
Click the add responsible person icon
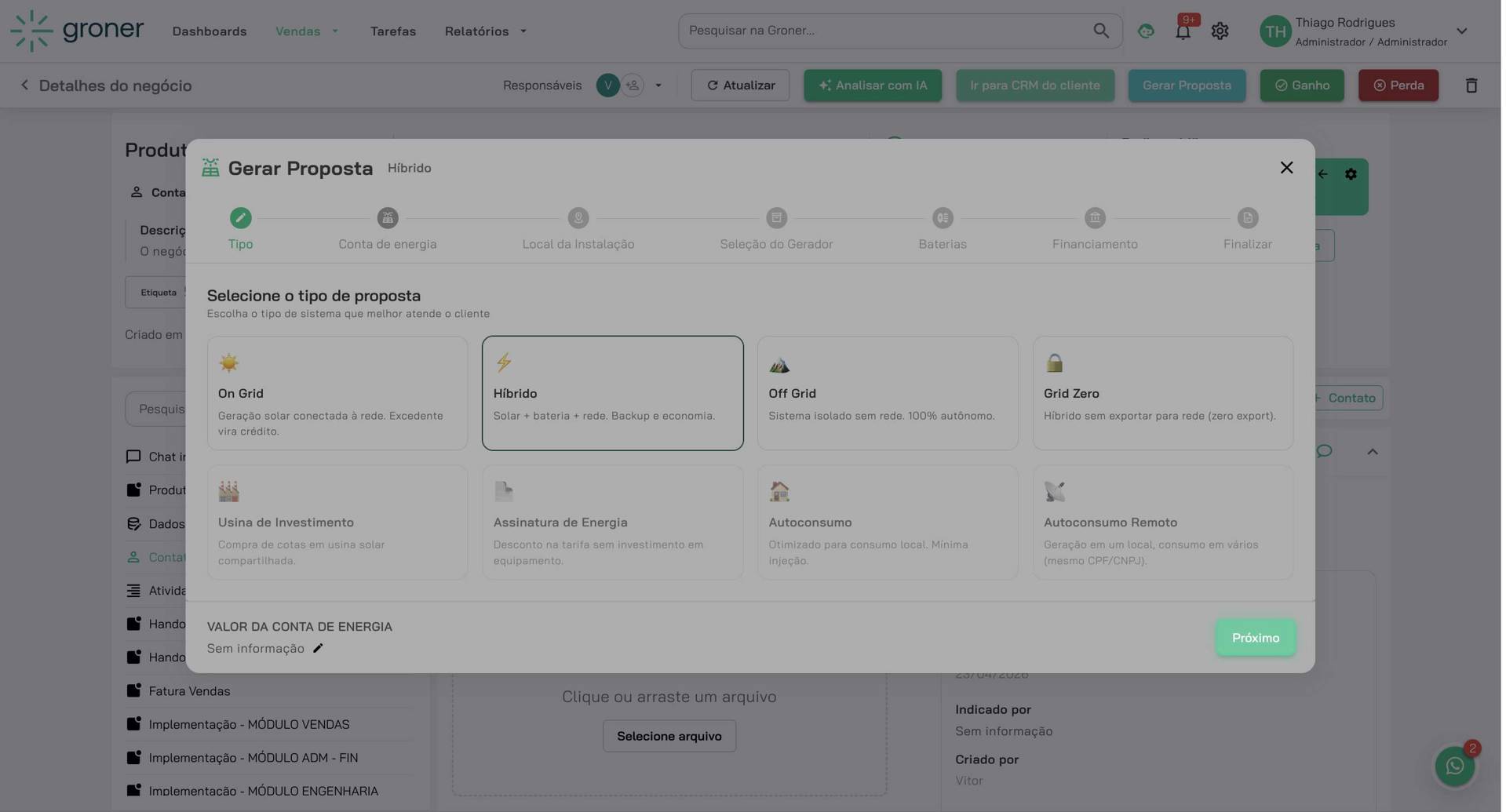click(632, 85)
